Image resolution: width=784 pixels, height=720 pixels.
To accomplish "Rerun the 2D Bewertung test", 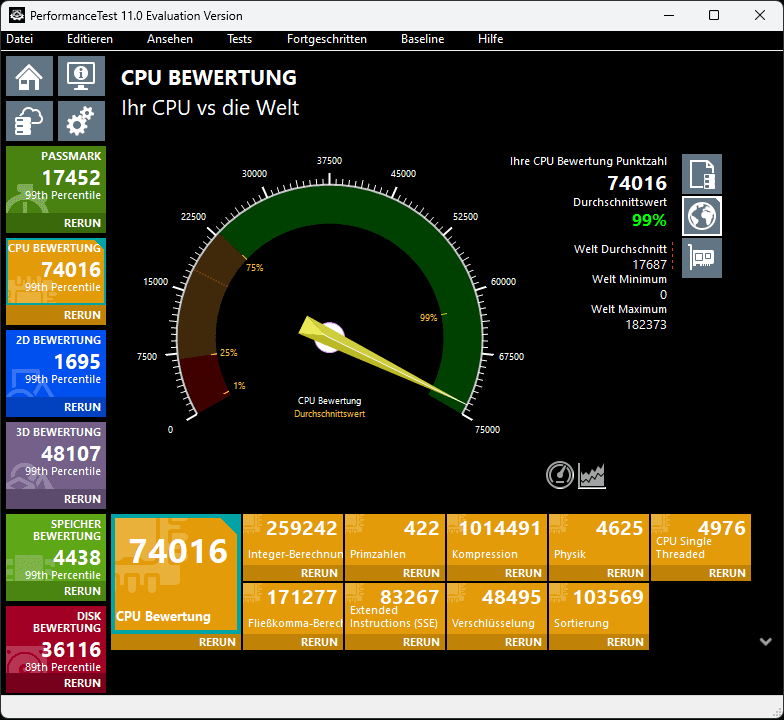I will (x=56, y=407).
